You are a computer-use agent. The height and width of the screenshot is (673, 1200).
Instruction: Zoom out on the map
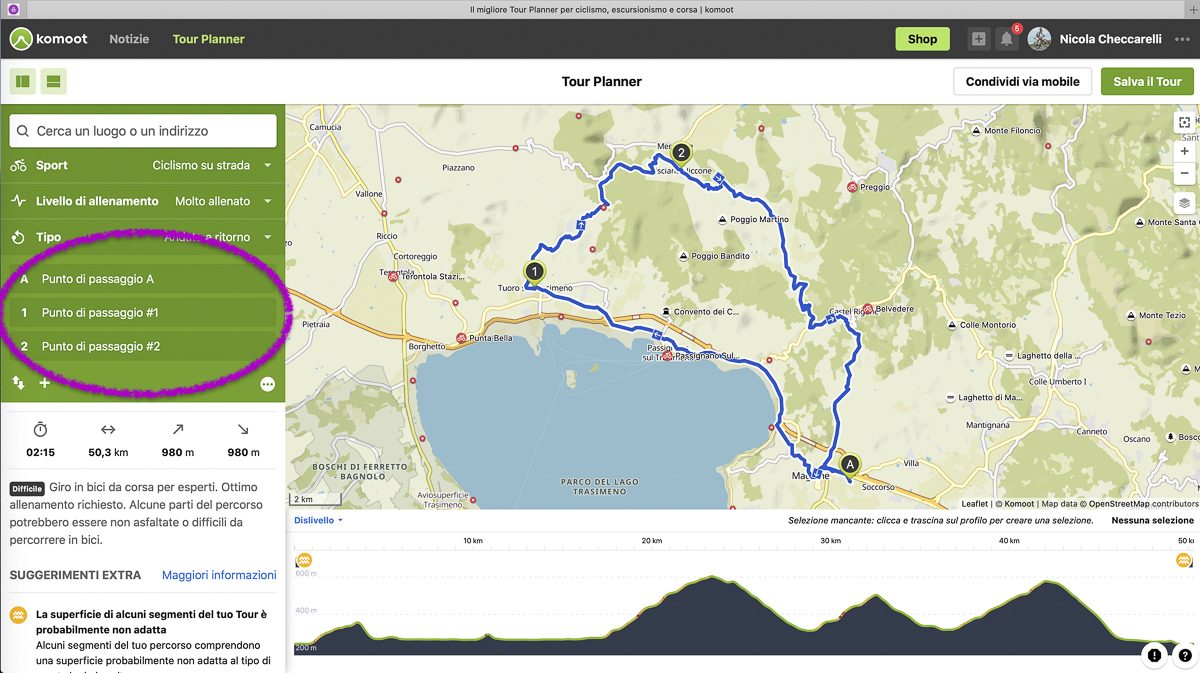tap(1184, 173)
